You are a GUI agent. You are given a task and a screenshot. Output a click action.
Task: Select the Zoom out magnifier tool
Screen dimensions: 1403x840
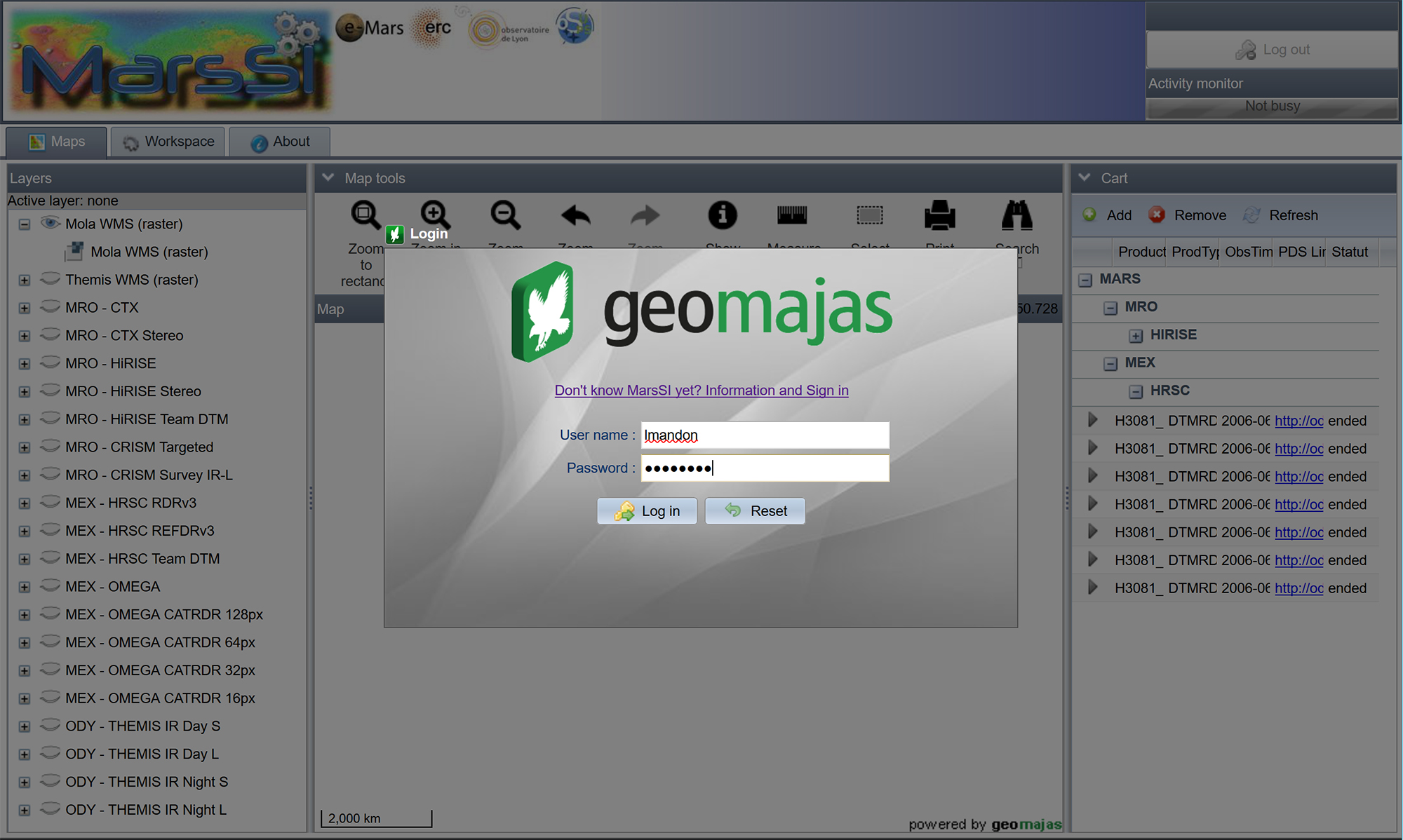[x=505, y=215]
